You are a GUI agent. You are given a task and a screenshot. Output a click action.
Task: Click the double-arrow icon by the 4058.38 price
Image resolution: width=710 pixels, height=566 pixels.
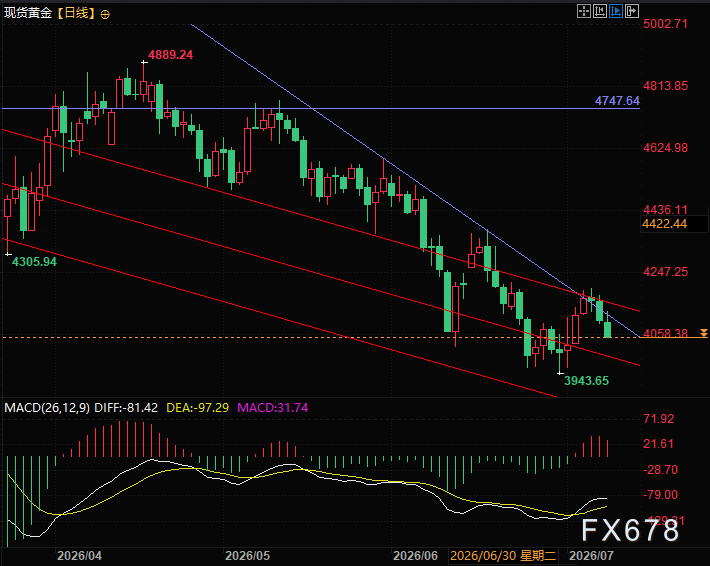[x=704, y=333]
